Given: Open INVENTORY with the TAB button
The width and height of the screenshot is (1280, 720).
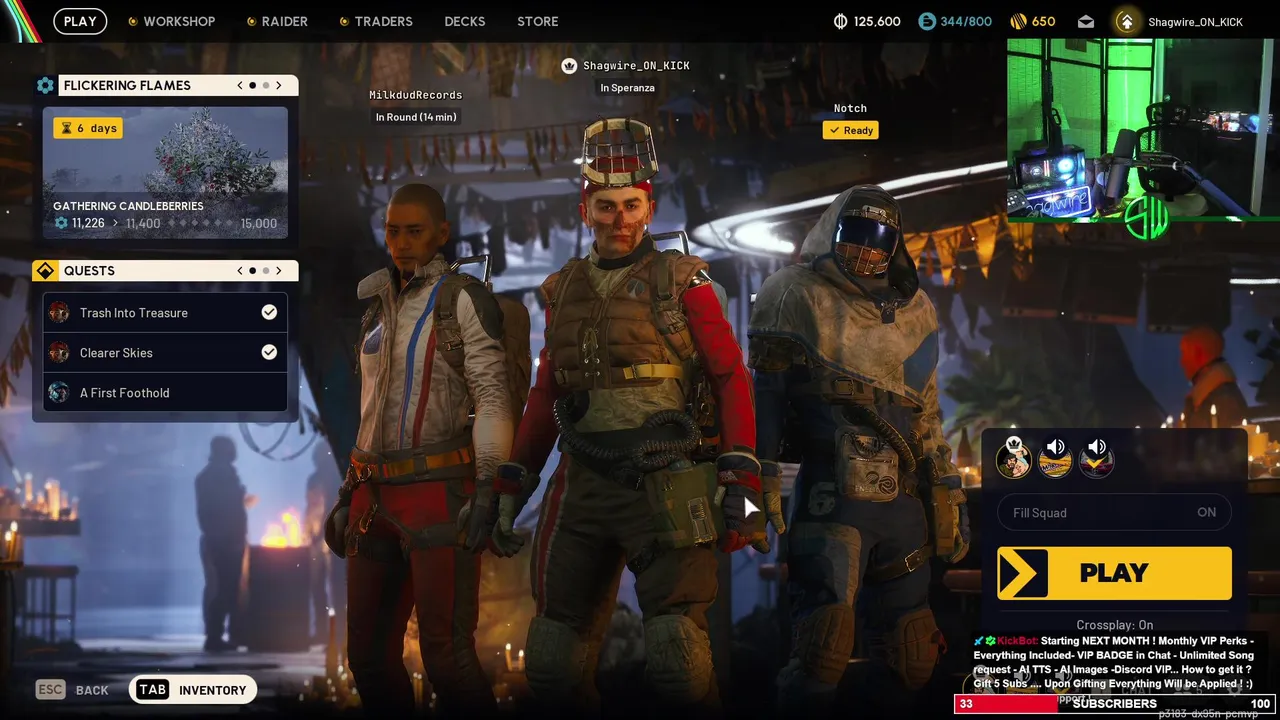Looking at the screenshot, I should [x=193, y=690].
